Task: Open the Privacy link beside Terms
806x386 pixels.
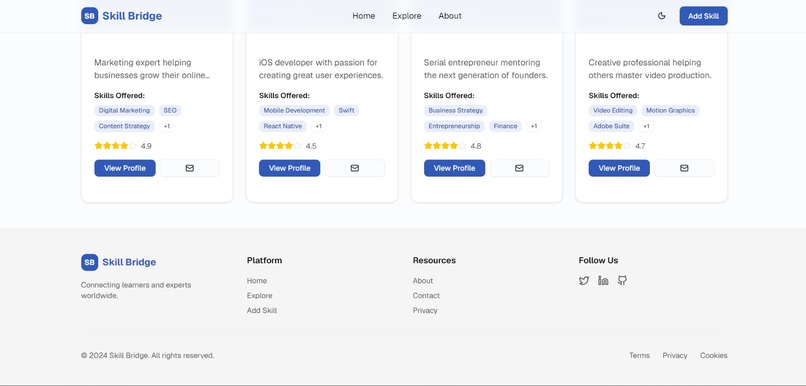Action: [x=675, y=355]
